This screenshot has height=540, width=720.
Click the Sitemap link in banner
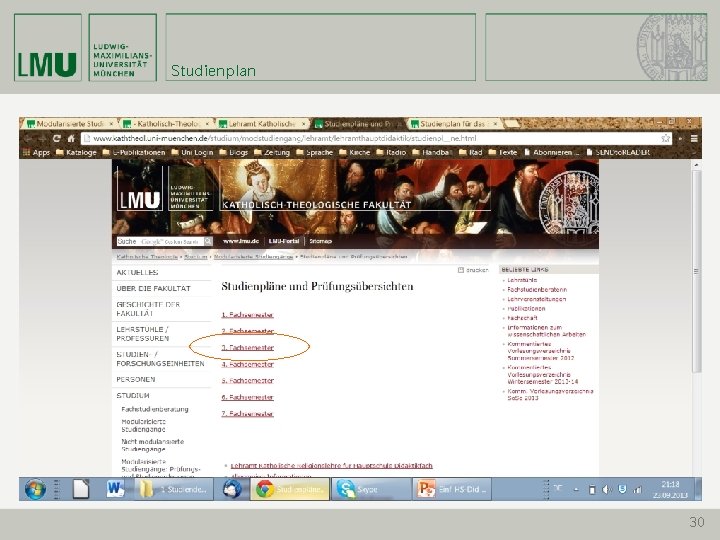coord(321,241)
